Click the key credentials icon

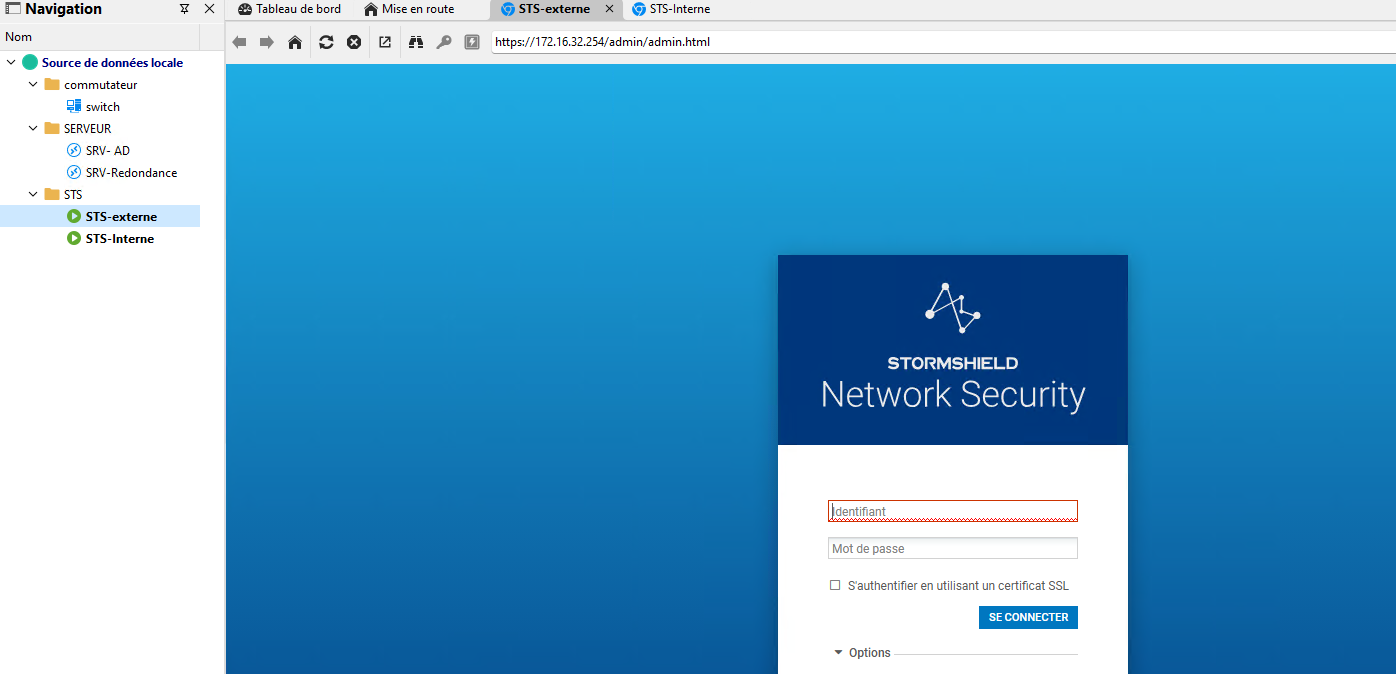pyautogui.click(x=444, y=42)
